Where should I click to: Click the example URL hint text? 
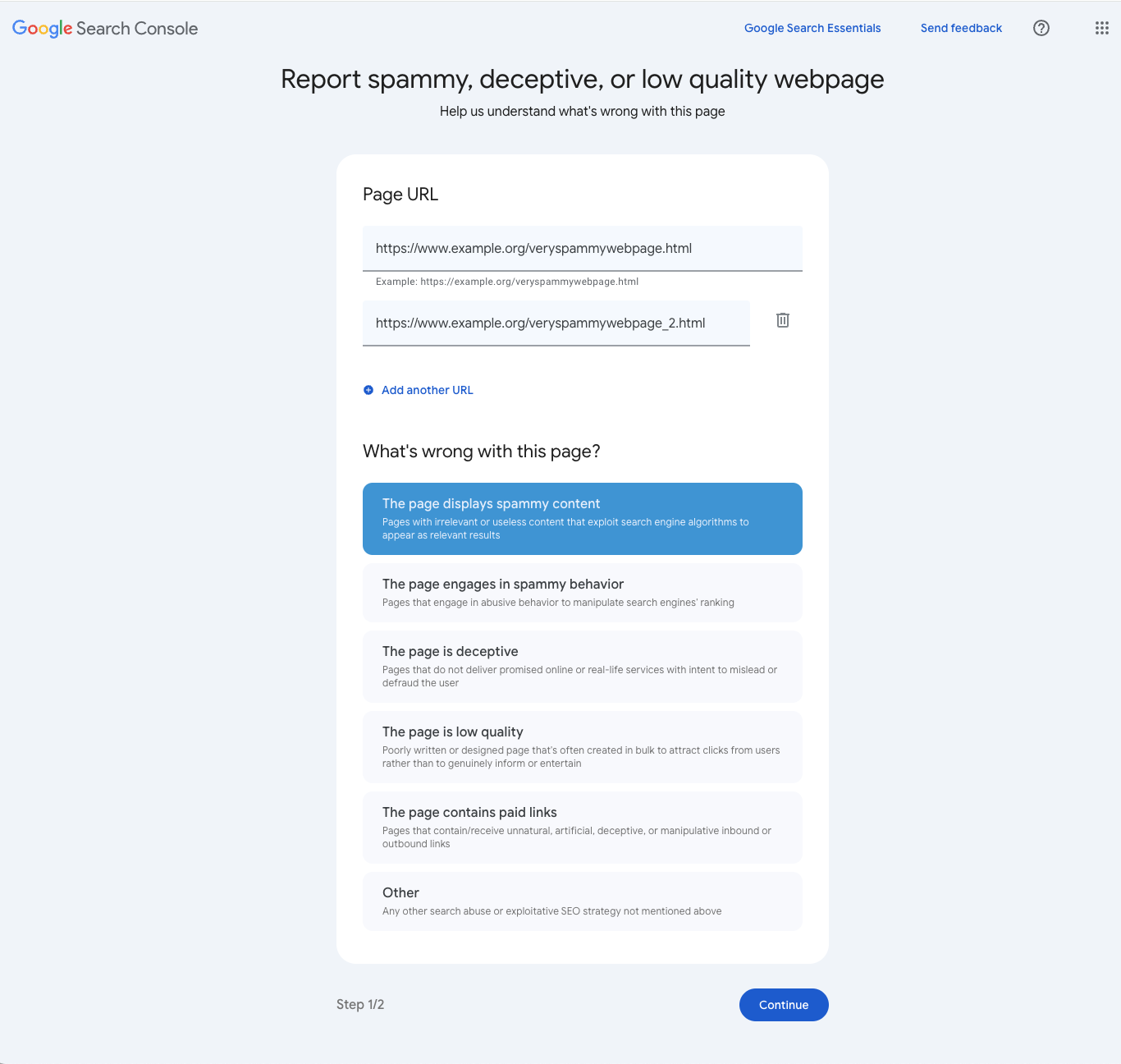tap(506, 281)
